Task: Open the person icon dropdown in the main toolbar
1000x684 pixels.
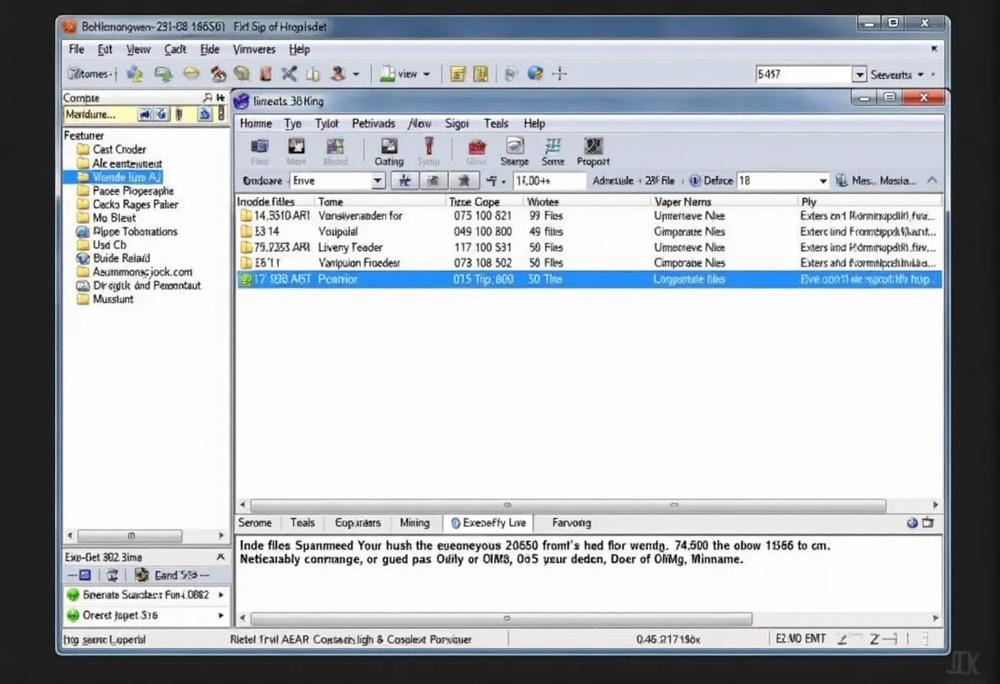Action: click(356, 75)
